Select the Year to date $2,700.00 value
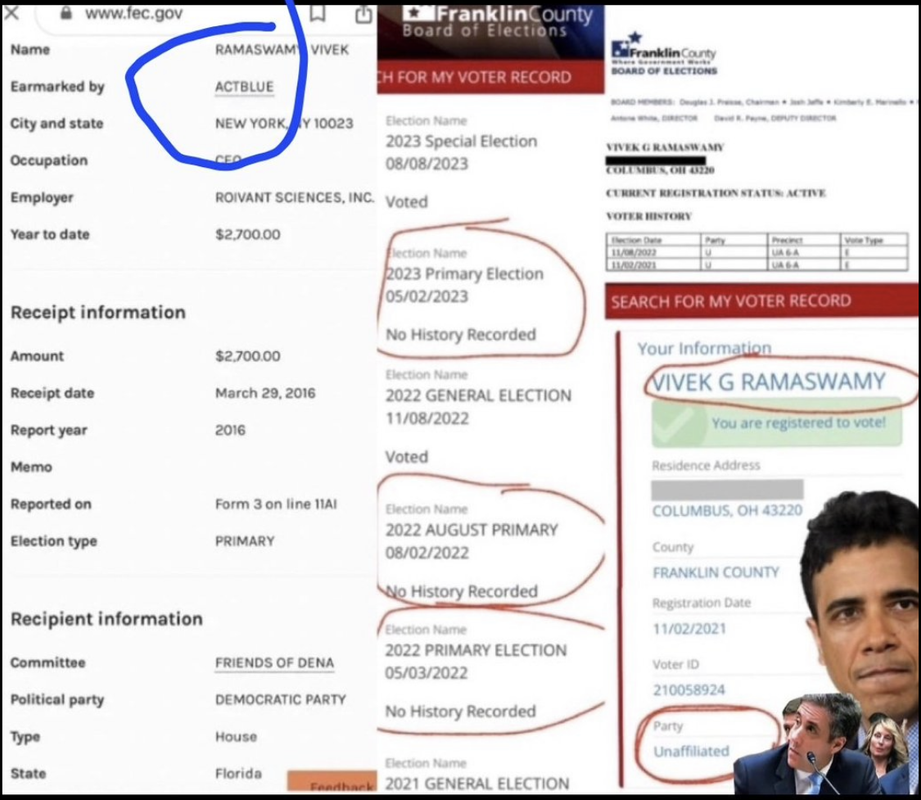The image size is (921, 800). pyautogui.click(x=248, y=234)
